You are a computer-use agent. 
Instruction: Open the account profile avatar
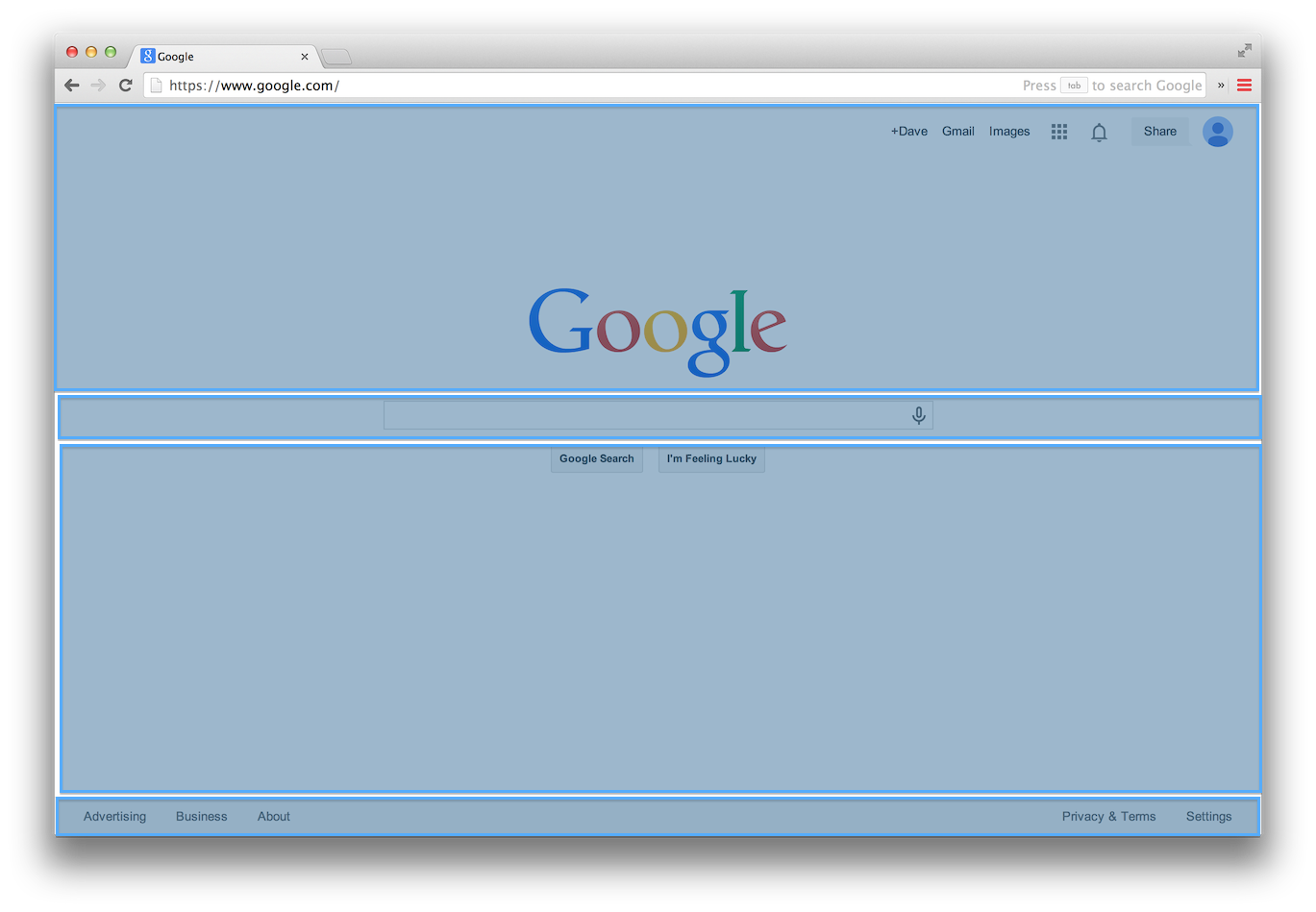1218,132
